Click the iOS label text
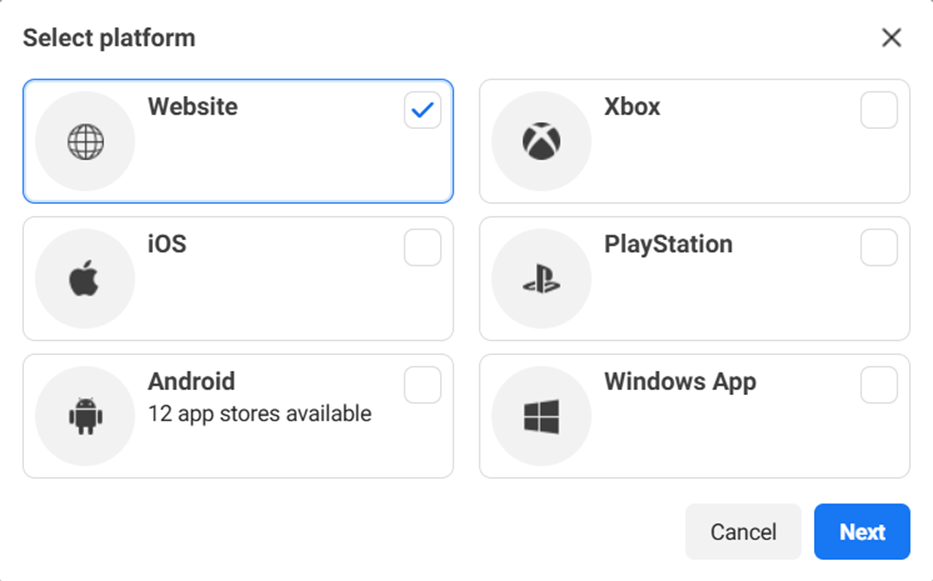The height and width of the screenshot is (581, 933). coord(167,244)
